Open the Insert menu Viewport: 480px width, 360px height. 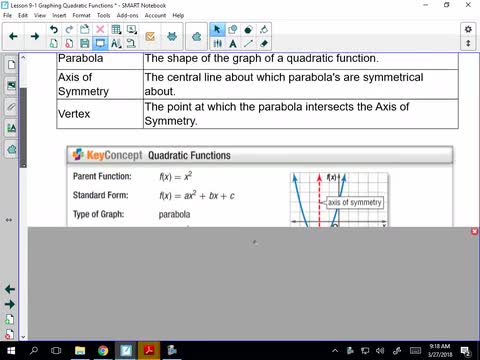pyautogui.click(x=59, y=15)
